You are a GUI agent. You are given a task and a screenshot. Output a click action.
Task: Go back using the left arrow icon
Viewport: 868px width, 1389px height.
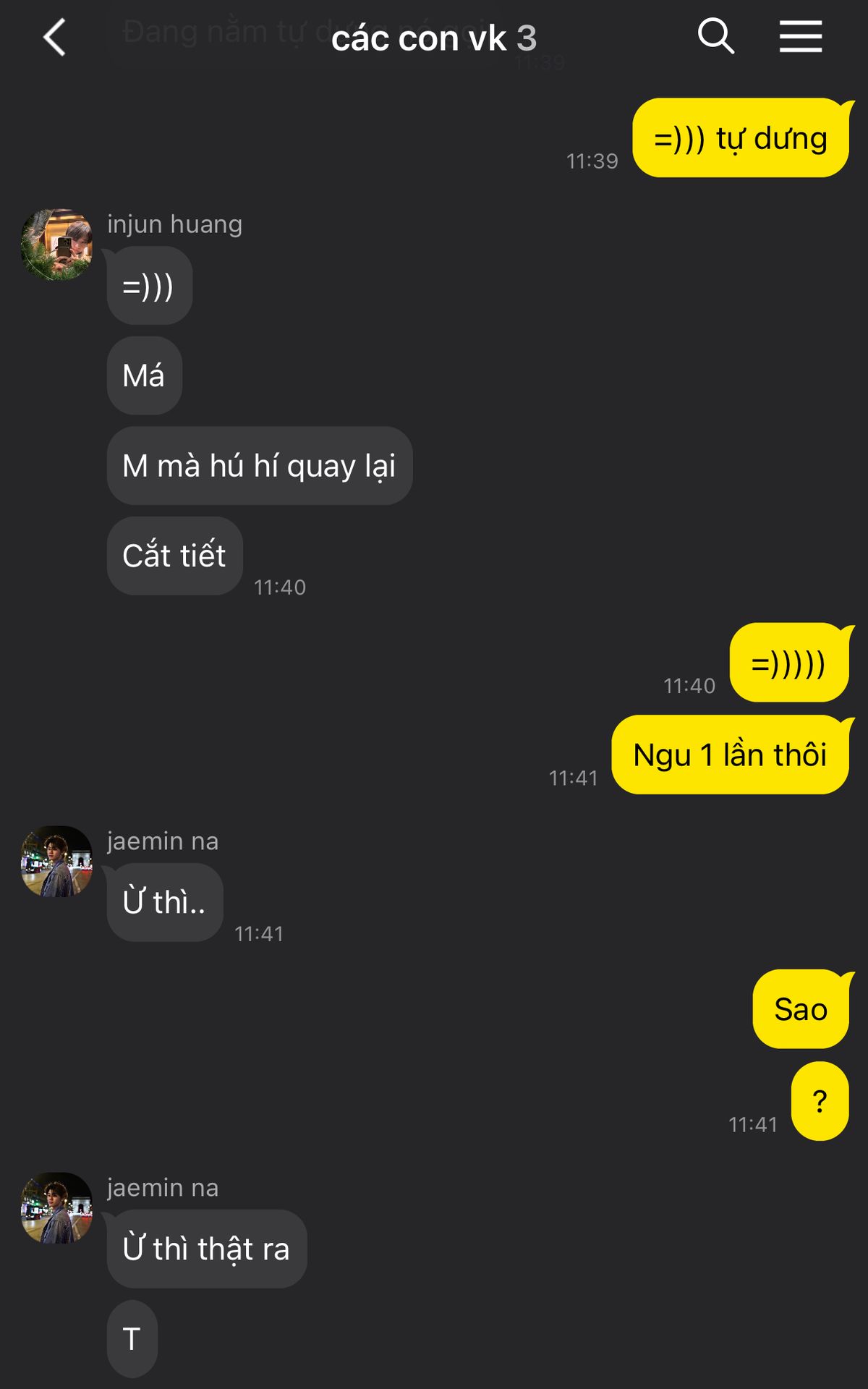click(55, 37)
